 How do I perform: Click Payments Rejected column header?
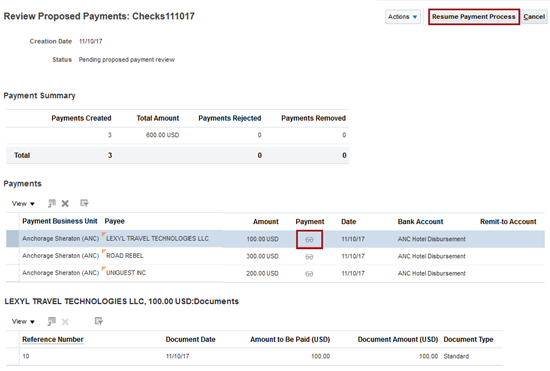point(230,118)
